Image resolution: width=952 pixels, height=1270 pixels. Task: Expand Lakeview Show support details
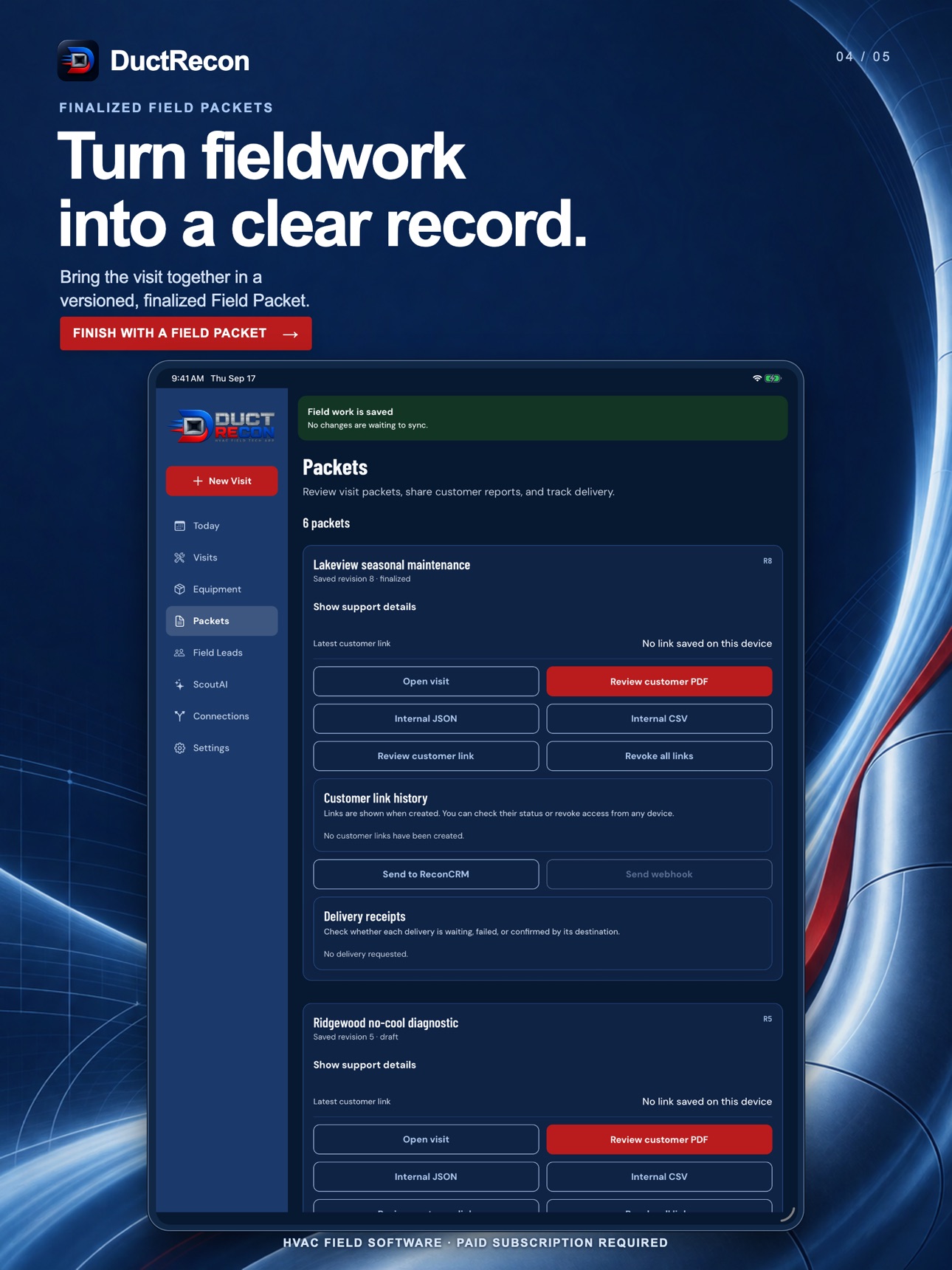[365, 607]
